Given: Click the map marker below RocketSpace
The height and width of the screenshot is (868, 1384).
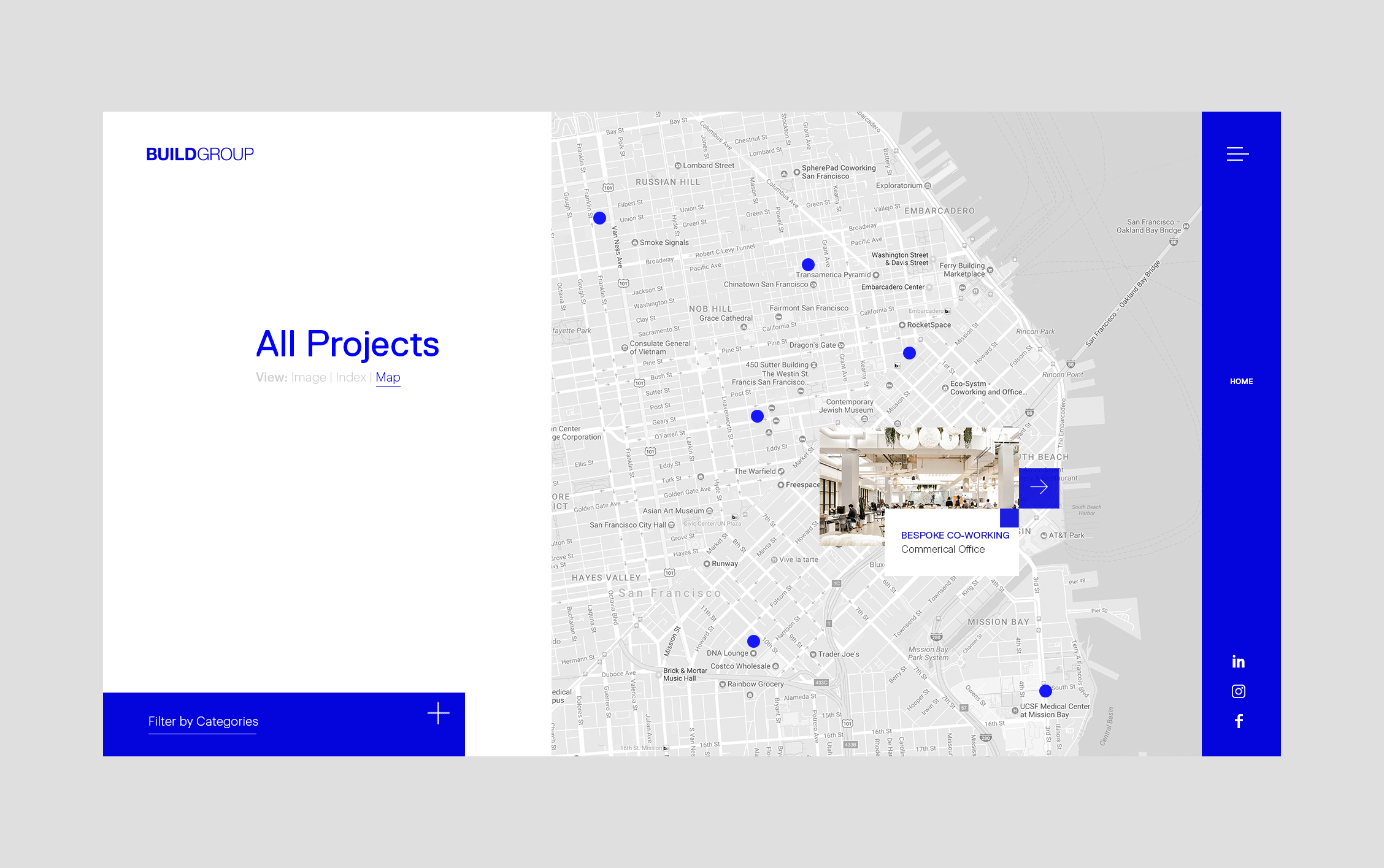Looking at the screenshot, I should pos(909,353).
